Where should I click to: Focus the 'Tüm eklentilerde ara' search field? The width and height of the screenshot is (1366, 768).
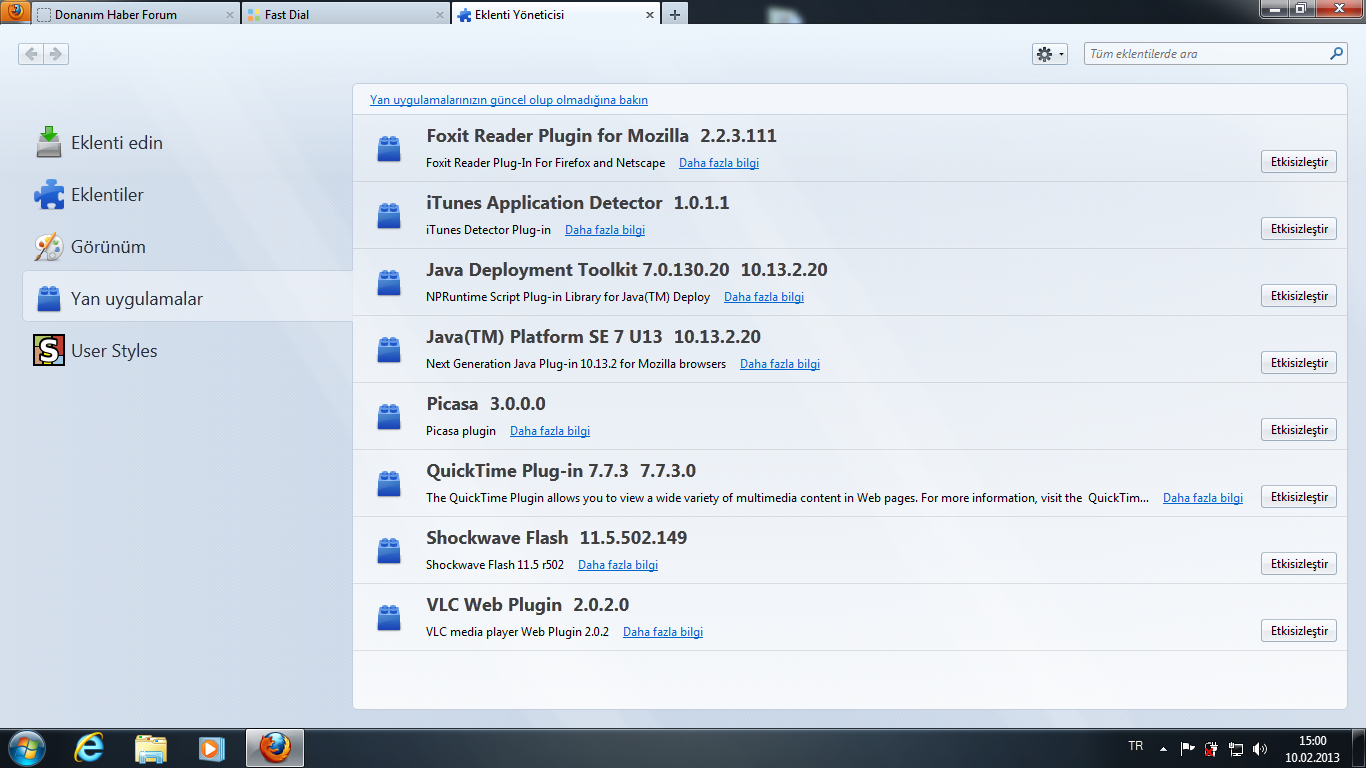coord(1215,54)
